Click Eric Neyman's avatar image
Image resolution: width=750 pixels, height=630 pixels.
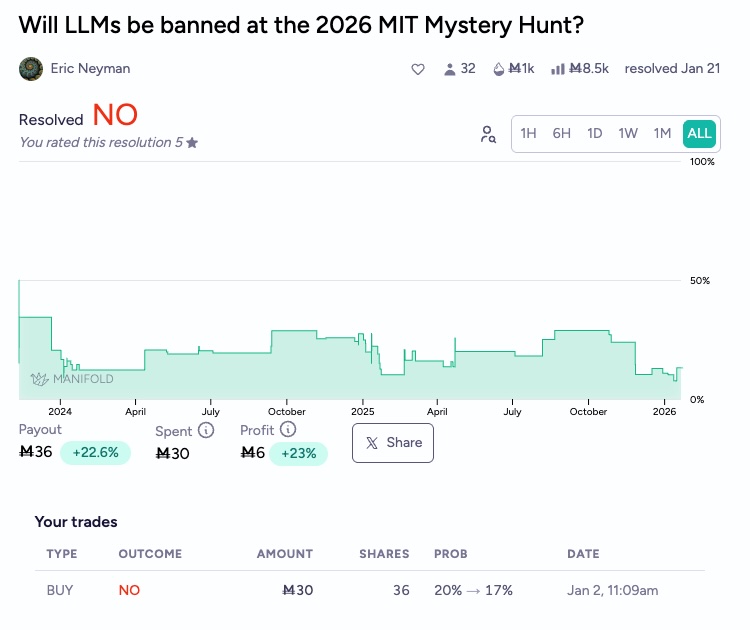(x=31, y=69)
